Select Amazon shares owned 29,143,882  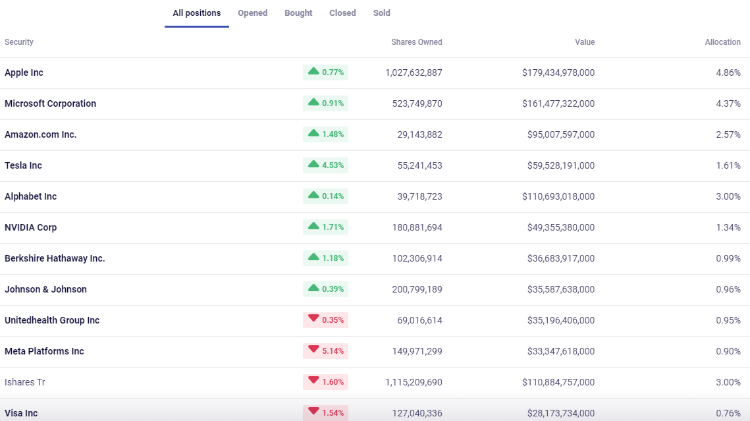419,135
